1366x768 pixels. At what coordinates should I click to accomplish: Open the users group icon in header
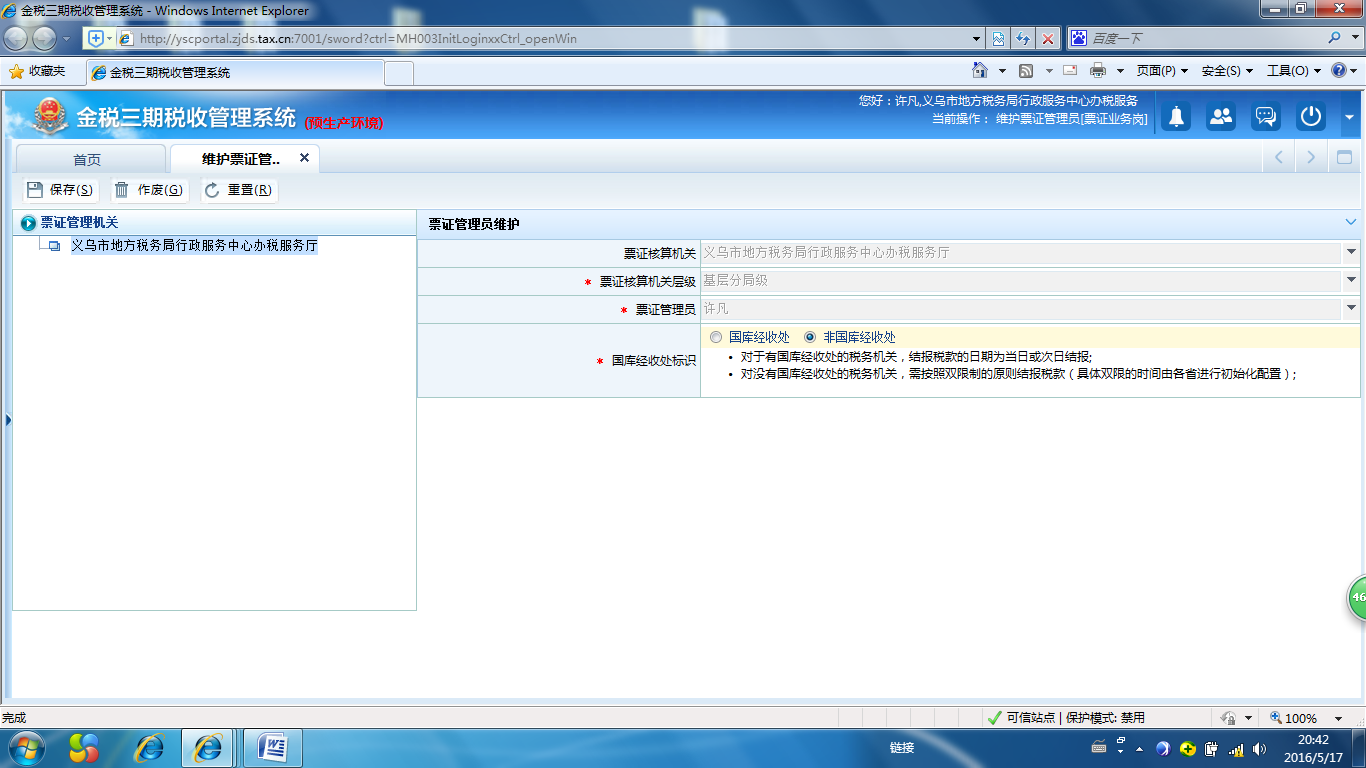click(1221, 116)
